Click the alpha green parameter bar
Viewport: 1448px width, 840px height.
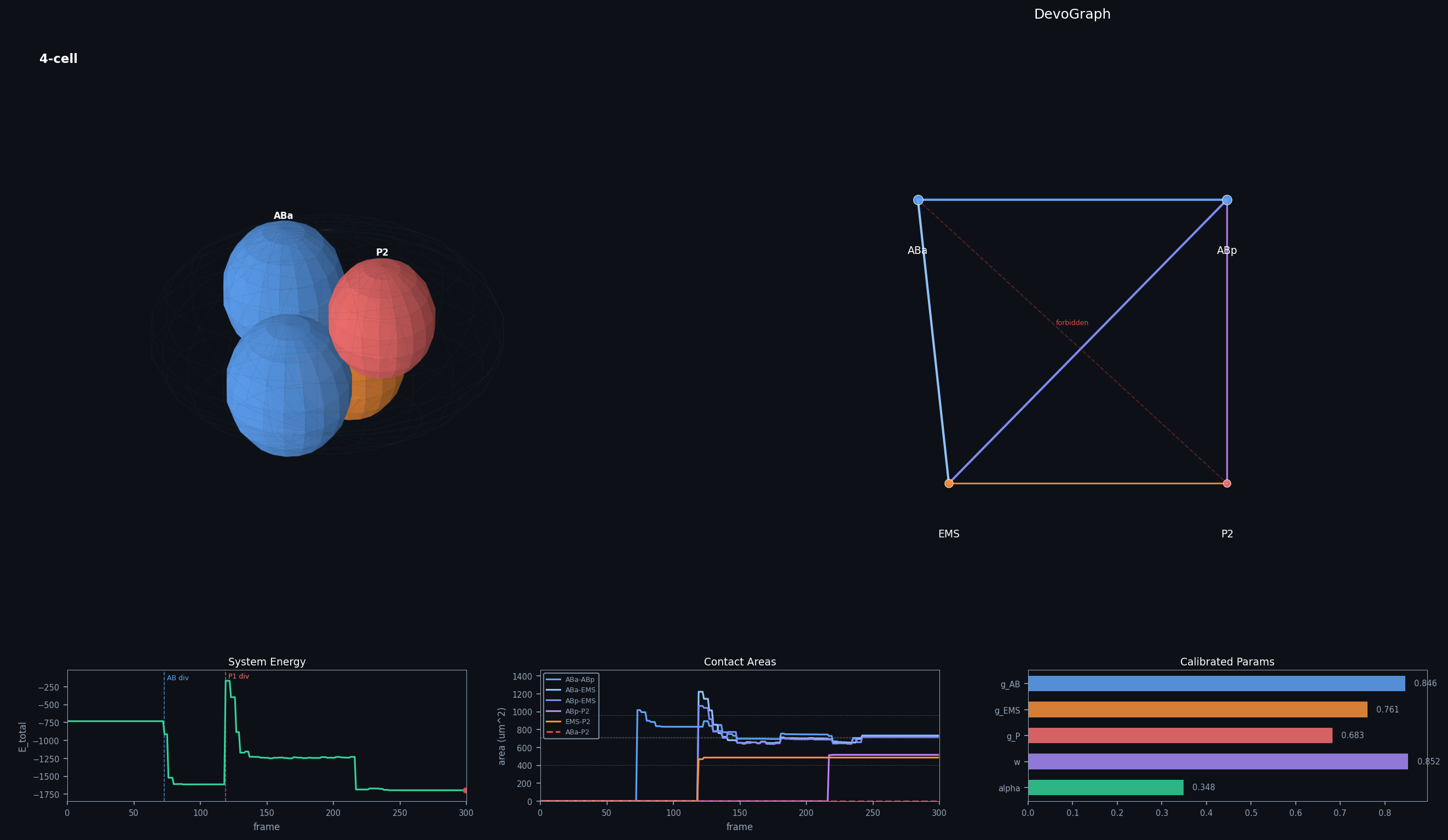(x=1105, y=787)
